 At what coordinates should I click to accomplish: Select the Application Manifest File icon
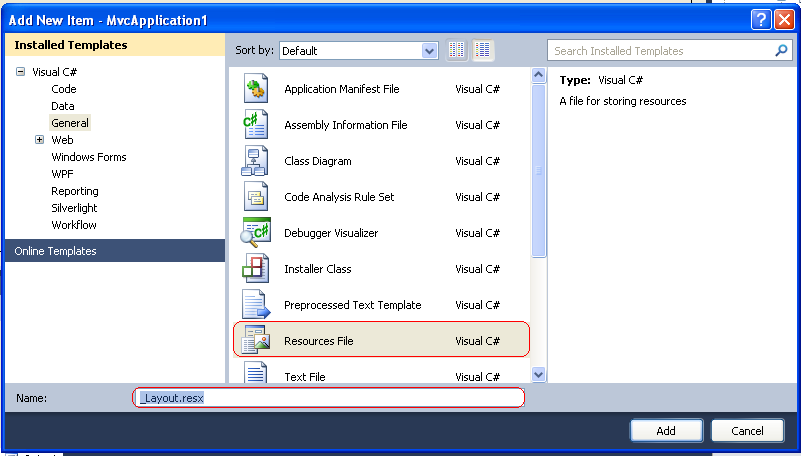(x=256, y=89)
